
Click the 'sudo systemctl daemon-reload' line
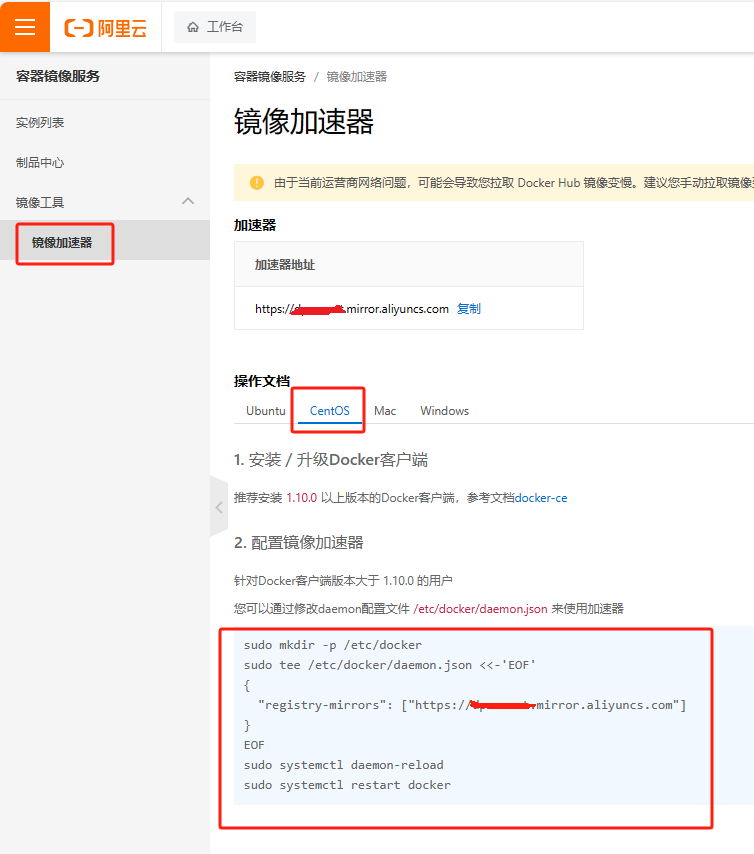coord(344,765)
